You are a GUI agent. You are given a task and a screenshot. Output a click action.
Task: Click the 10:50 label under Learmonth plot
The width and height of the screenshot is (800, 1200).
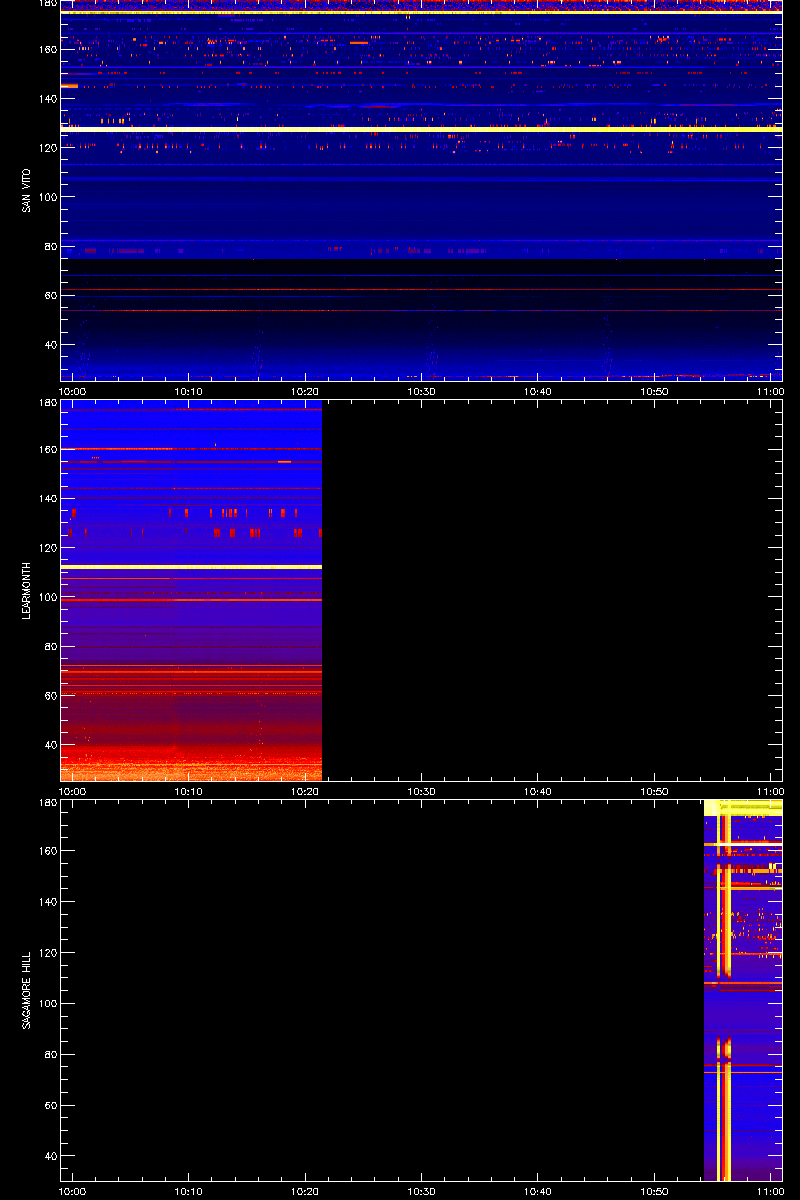tap(654, 792)
